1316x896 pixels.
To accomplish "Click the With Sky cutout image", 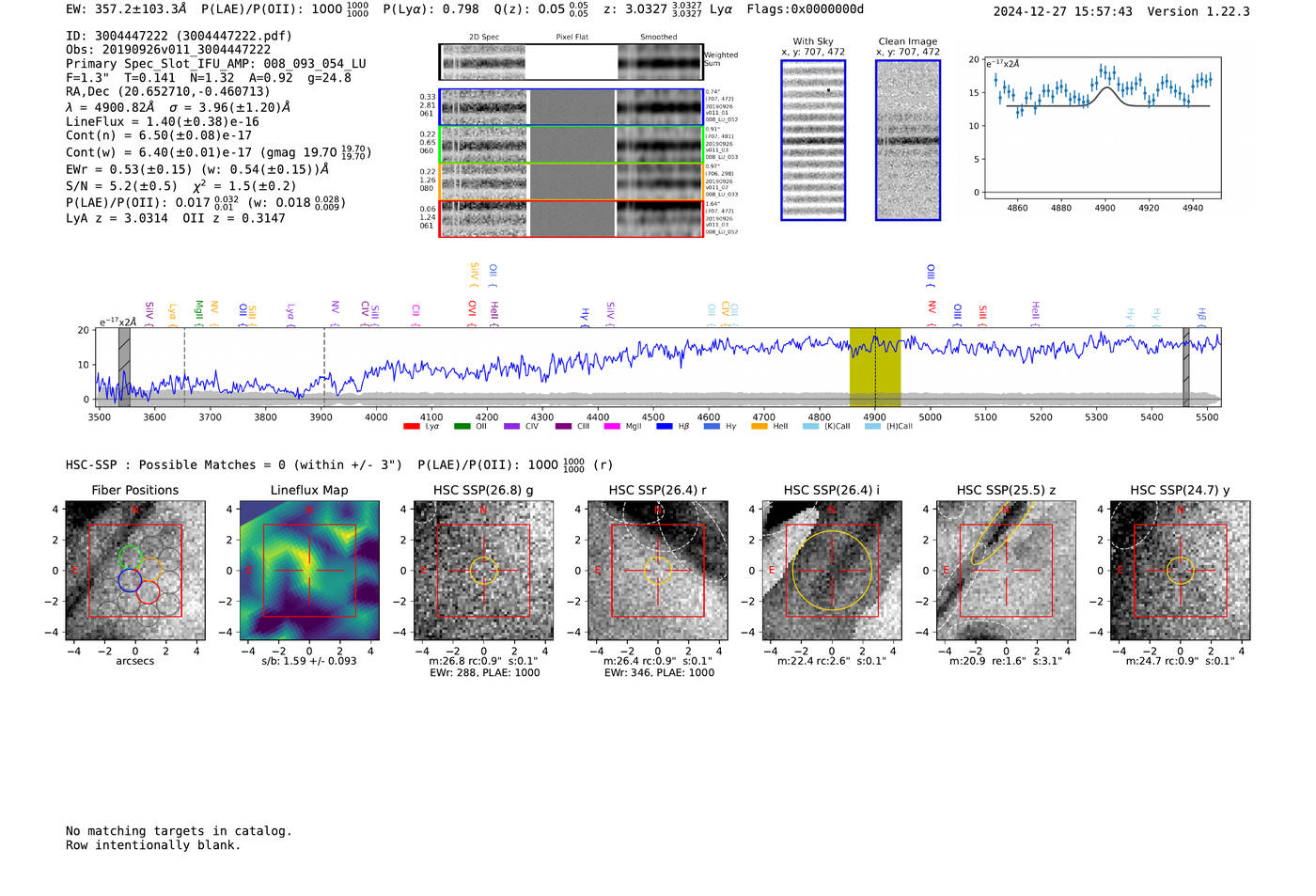I will pyautogui.click(x=813, y=140).
